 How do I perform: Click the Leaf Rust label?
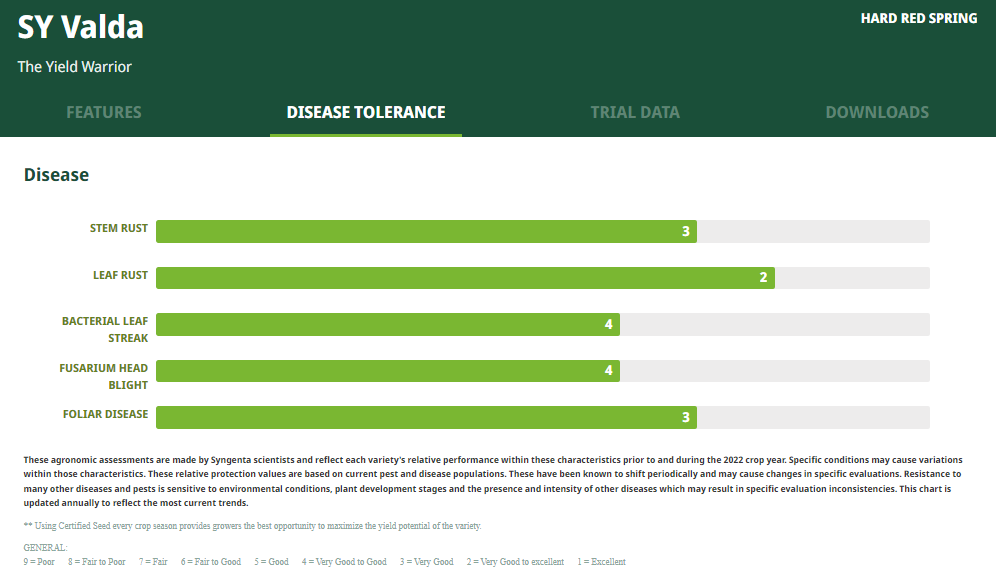pyautogui.click(x=121, y=275)
